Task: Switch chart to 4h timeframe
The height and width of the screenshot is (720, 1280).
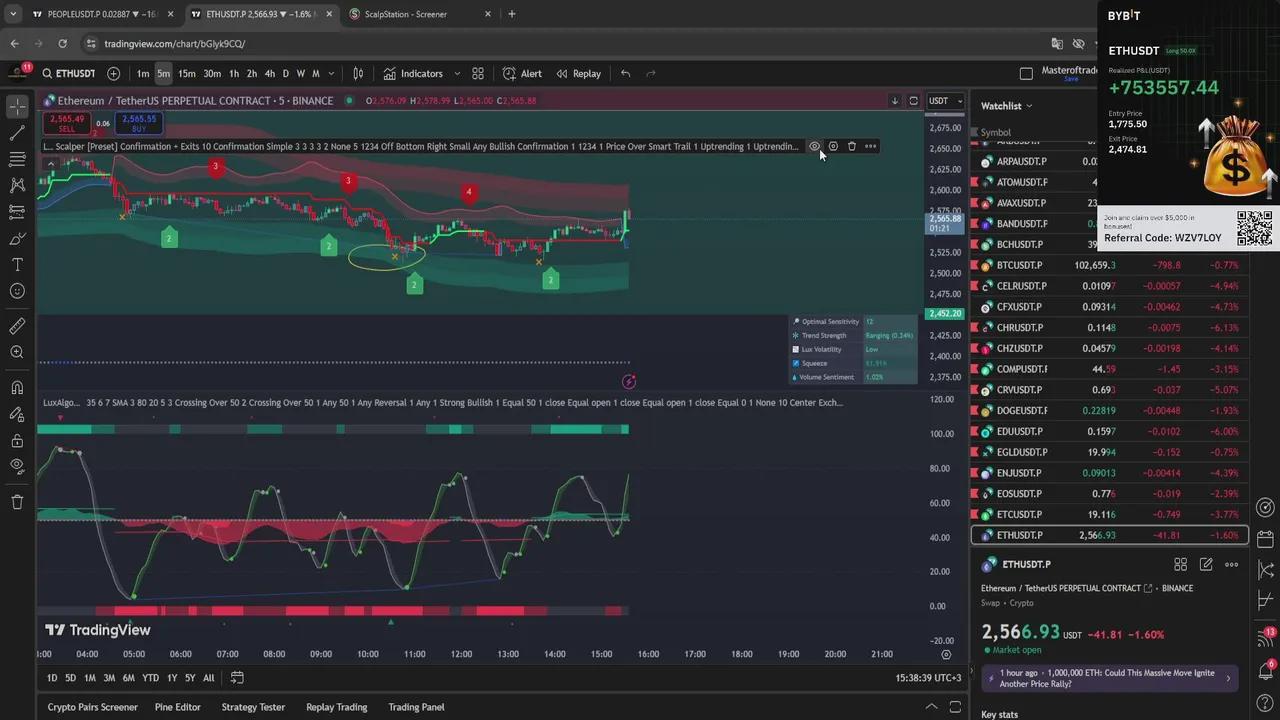Action: click(269, 73)
